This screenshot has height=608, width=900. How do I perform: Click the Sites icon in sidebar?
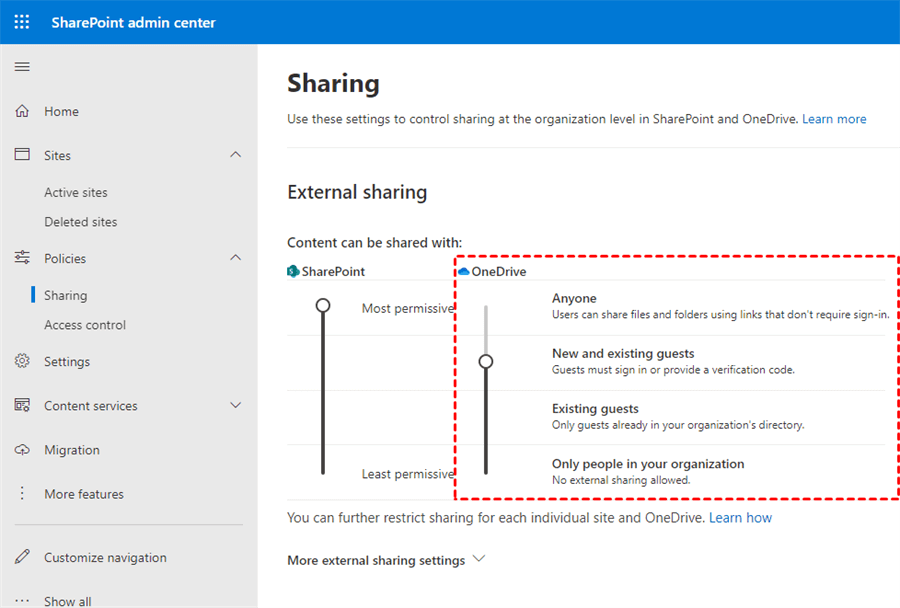tap(22, 155)
